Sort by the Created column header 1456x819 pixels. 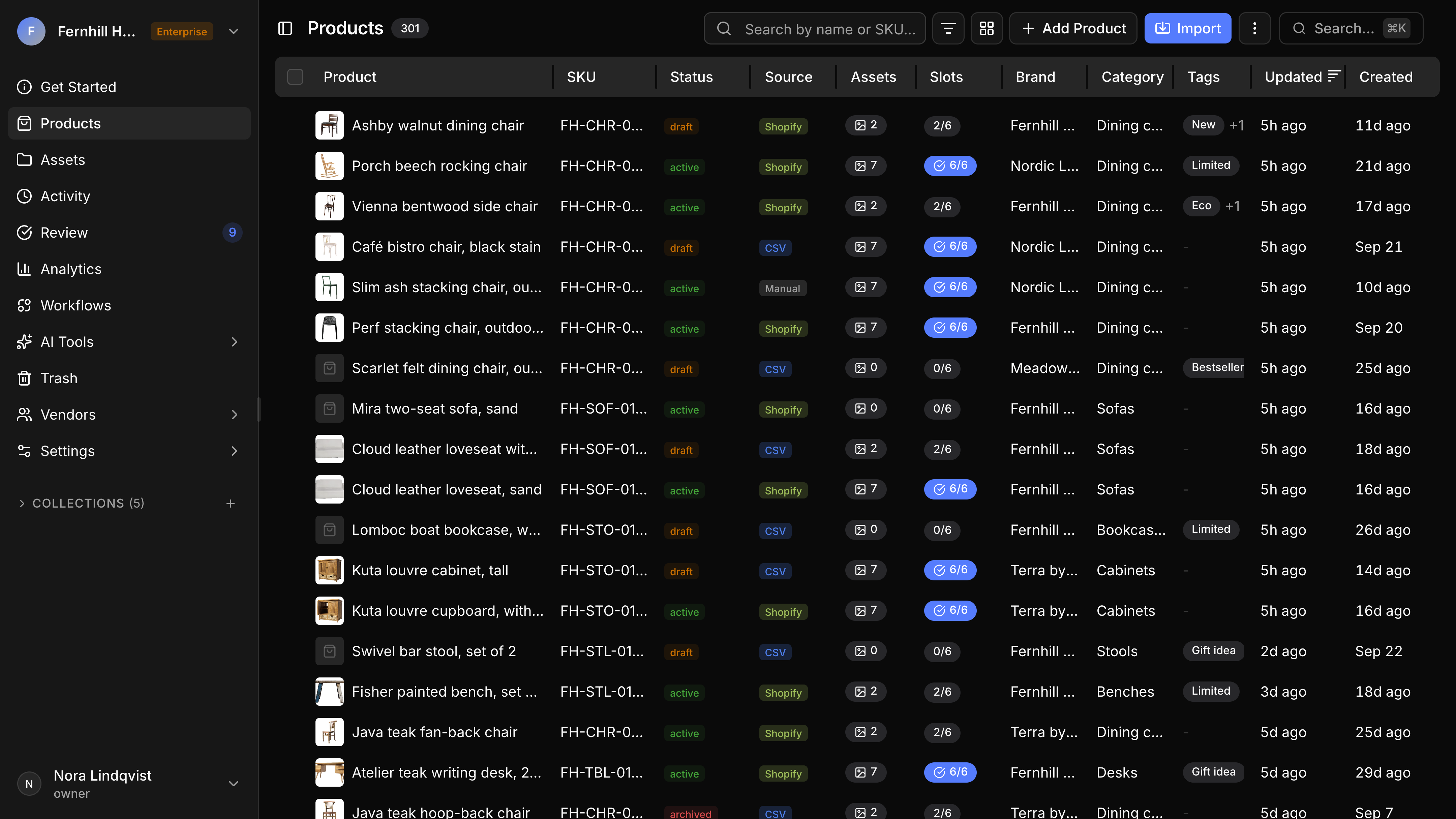click(x=1385, y=77)
